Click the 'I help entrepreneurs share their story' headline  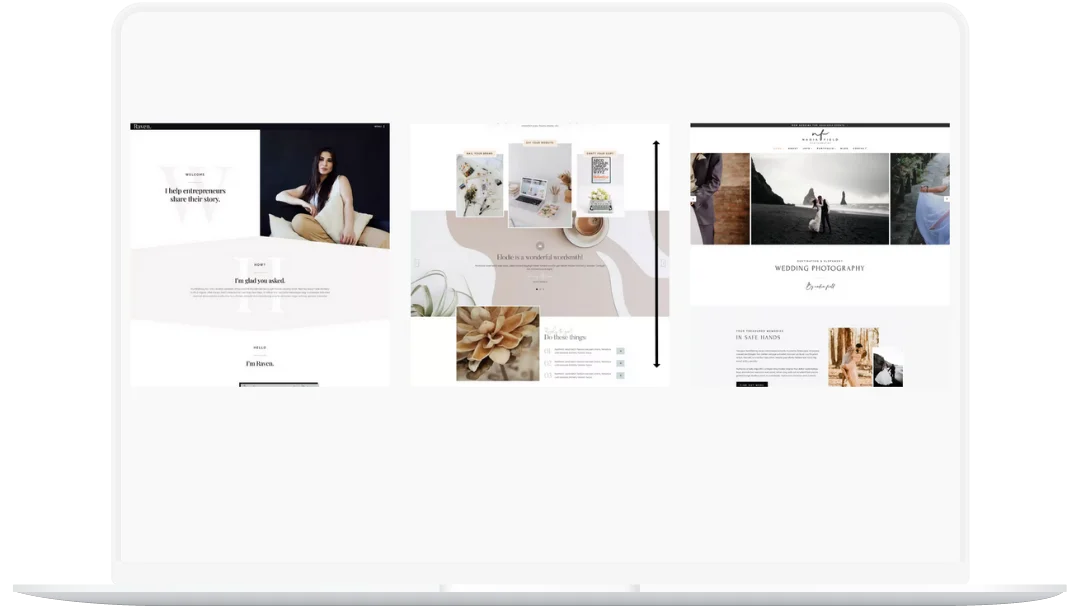tap(195, 195)
